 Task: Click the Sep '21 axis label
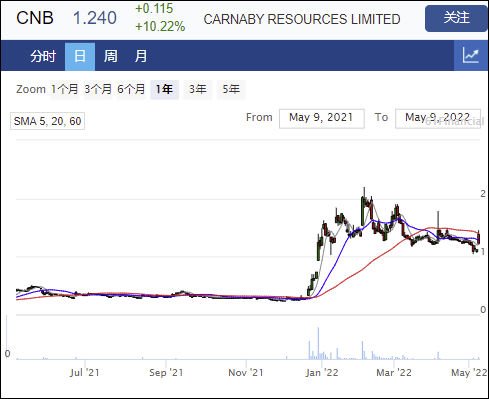(166, 372)
